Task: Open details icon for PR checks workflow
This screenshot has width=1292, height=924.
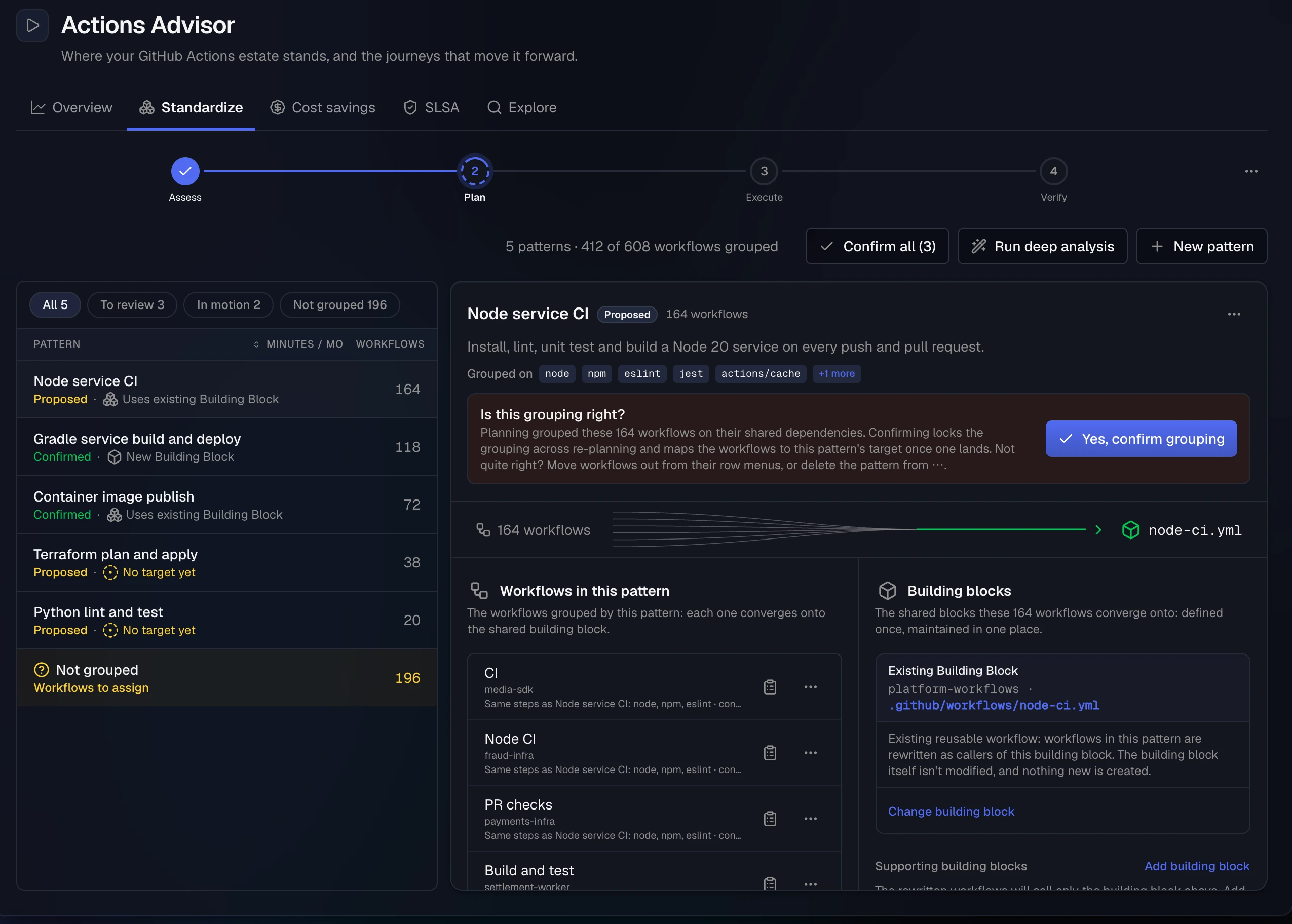Action: (x=770, y=819)
